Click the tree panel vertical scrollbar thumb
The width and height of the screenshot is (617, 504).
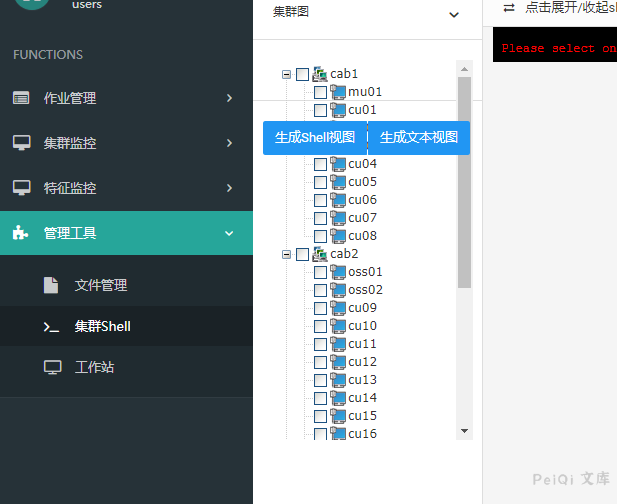point(464,180)
